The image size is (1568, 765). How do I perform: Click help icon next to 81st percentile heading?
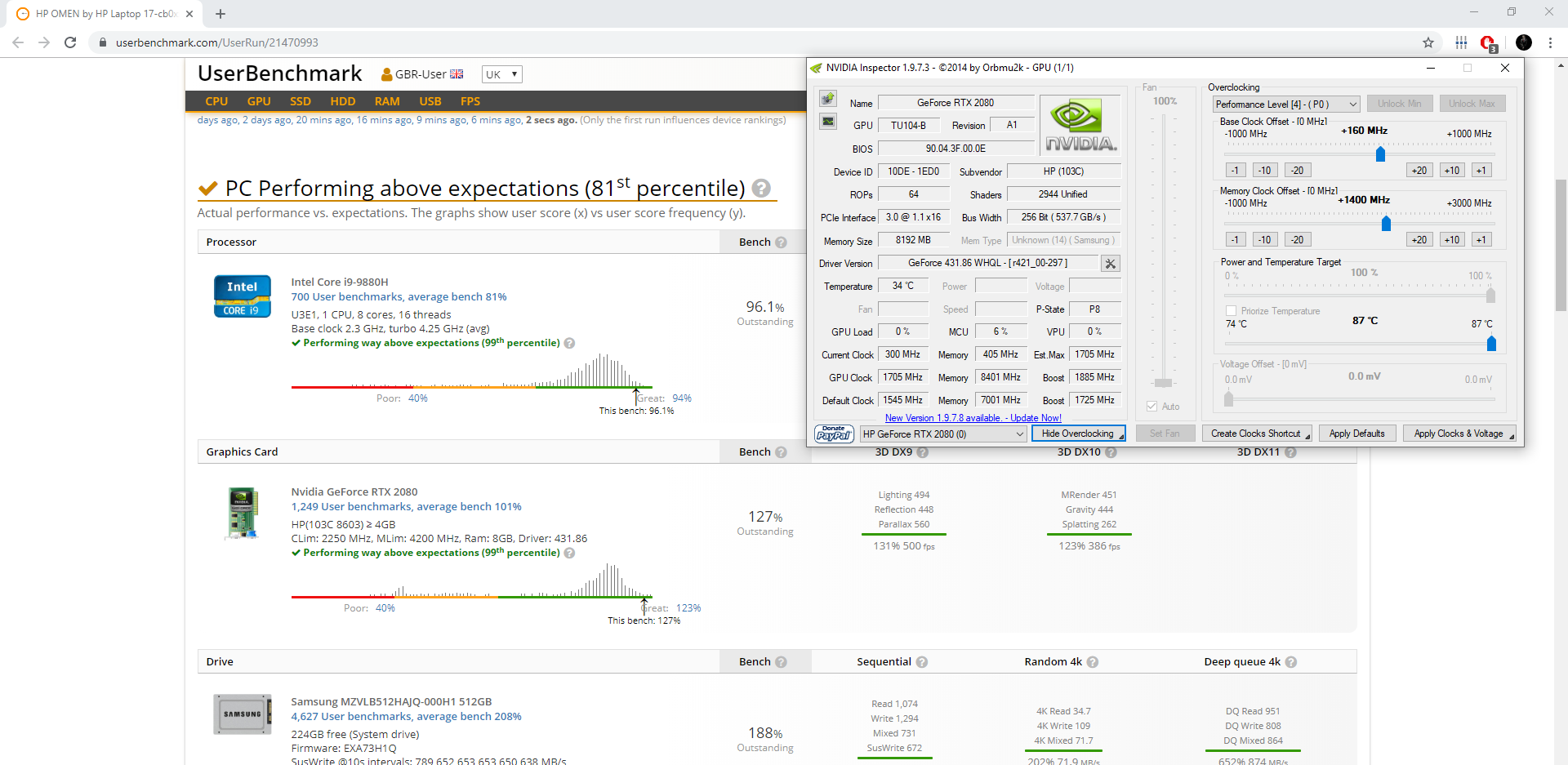[761, 189]
